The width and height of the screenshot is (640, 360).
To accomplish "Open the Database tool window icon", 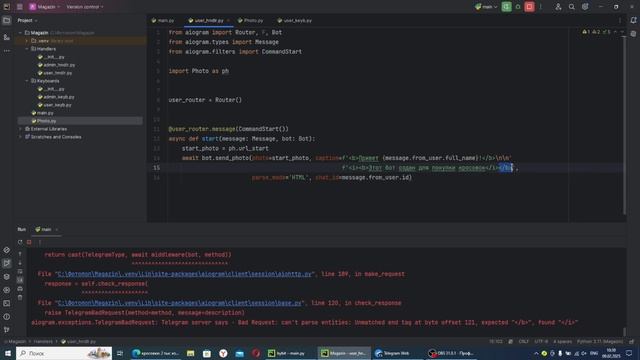I will click(x=633, y=34).
